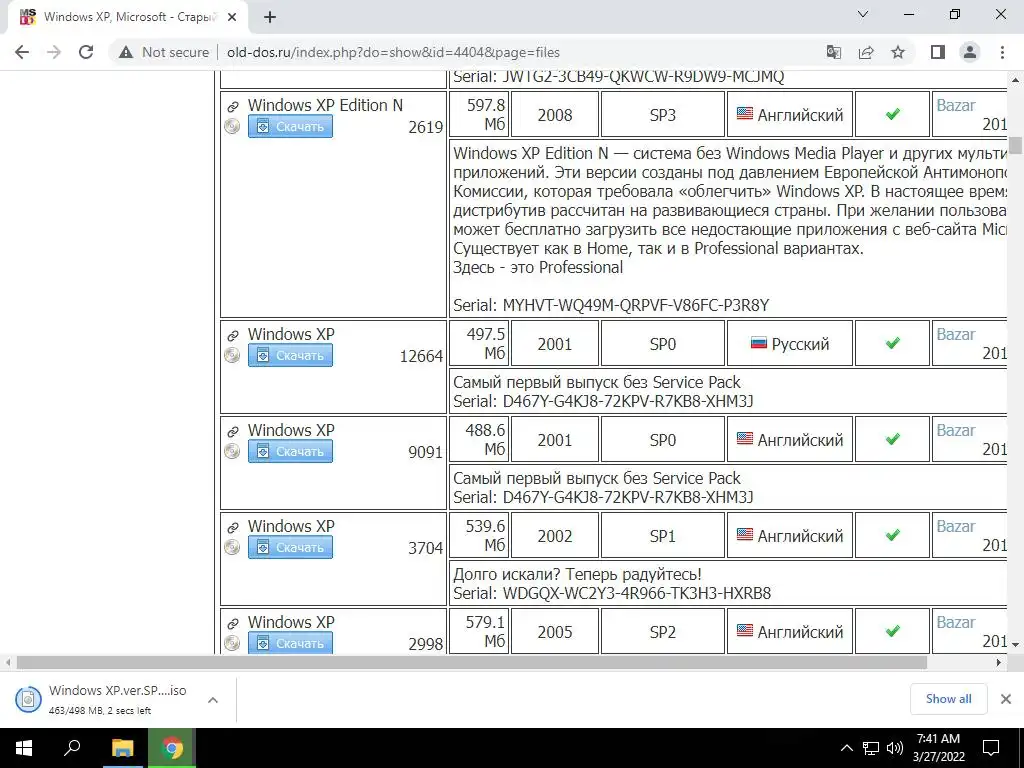Click link icon for Windows XP 497.5 Мб row

click(232, 336)
